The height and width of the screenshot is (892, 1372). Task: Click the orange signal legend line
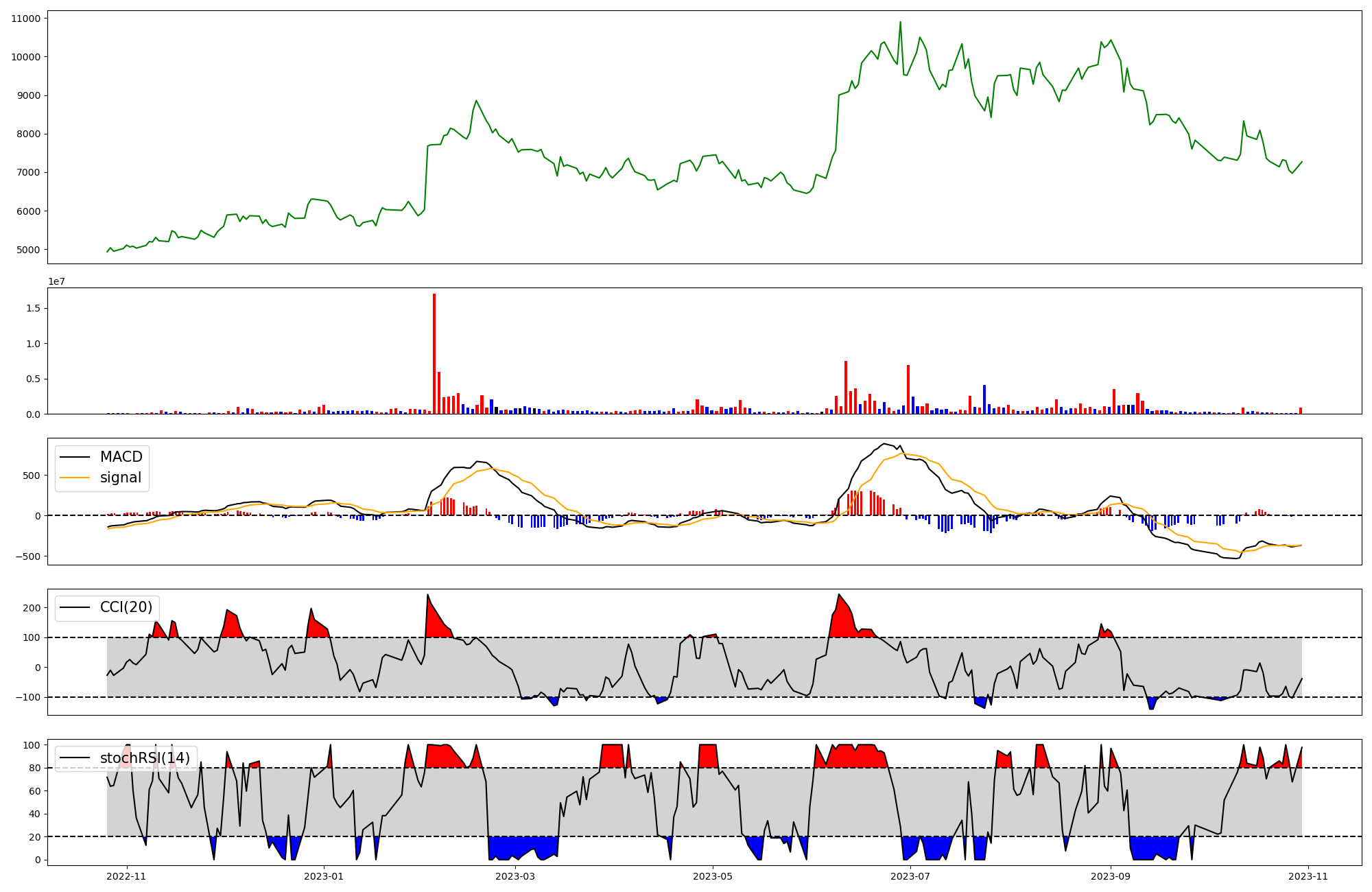click(75, 478)
